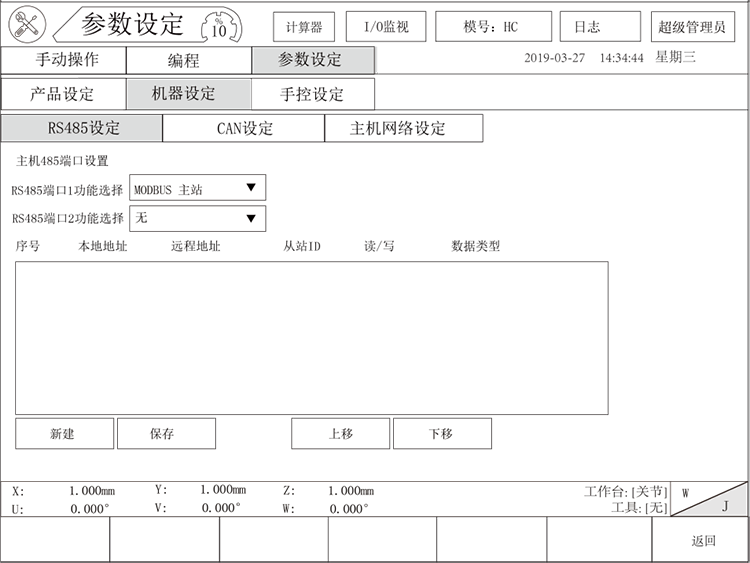Viewport: 750px width, 563px height.
Task: Open the 手控设定 sub-tab
Action: click(312, 94)
